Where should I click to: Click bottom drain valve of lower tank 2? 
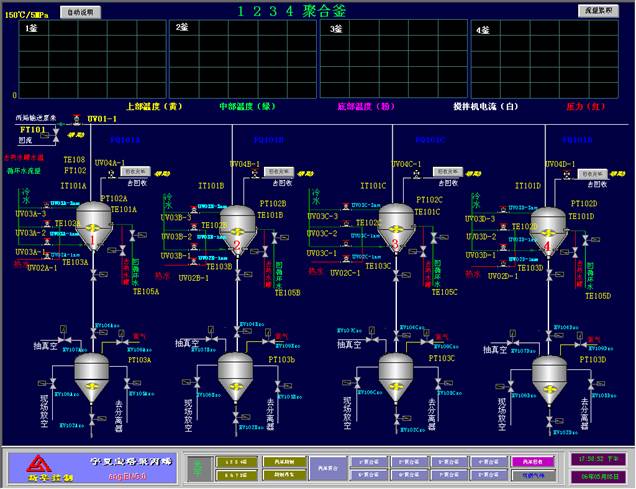(x=236, y=418)
